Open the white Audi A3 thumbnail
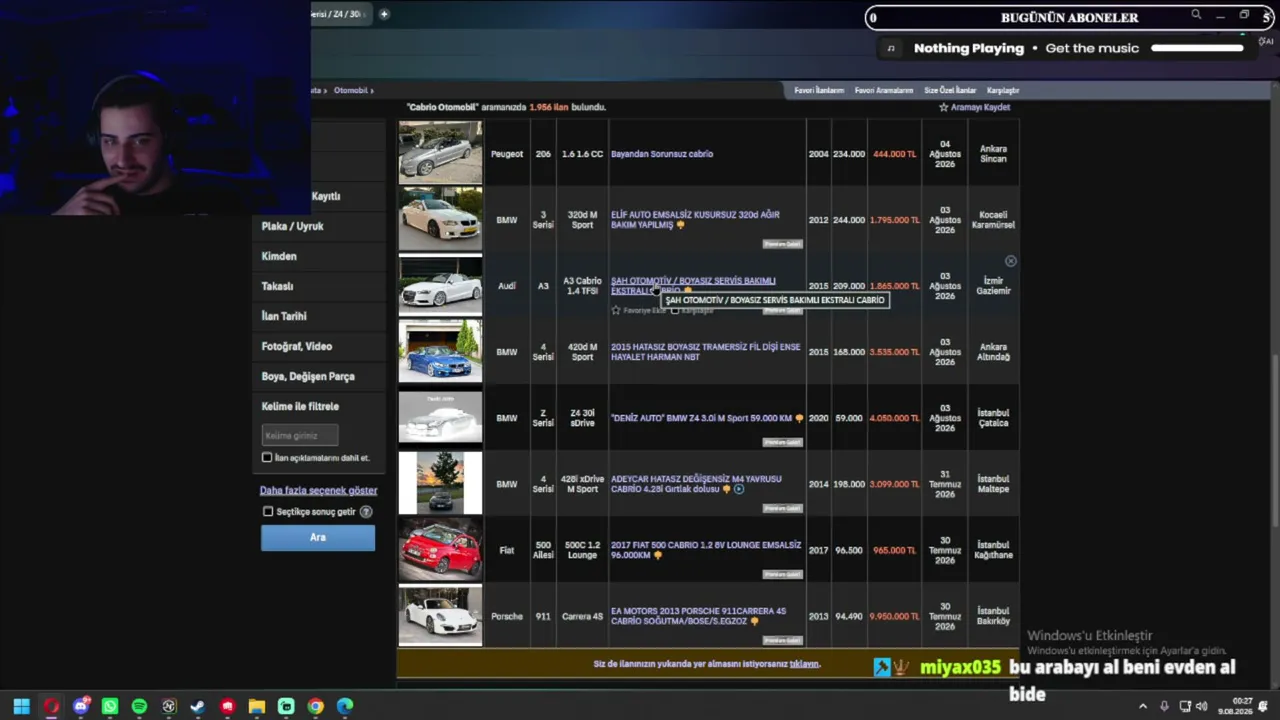The width and height of the screenshot is (1280, 720). point(440,285)
